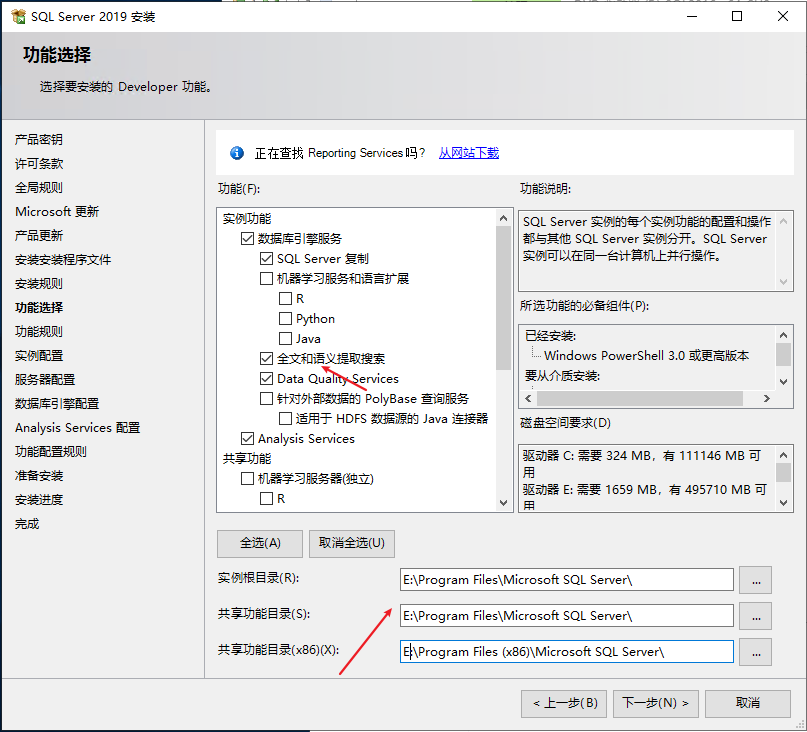Select the 功能选择 step

pos(39,308)
